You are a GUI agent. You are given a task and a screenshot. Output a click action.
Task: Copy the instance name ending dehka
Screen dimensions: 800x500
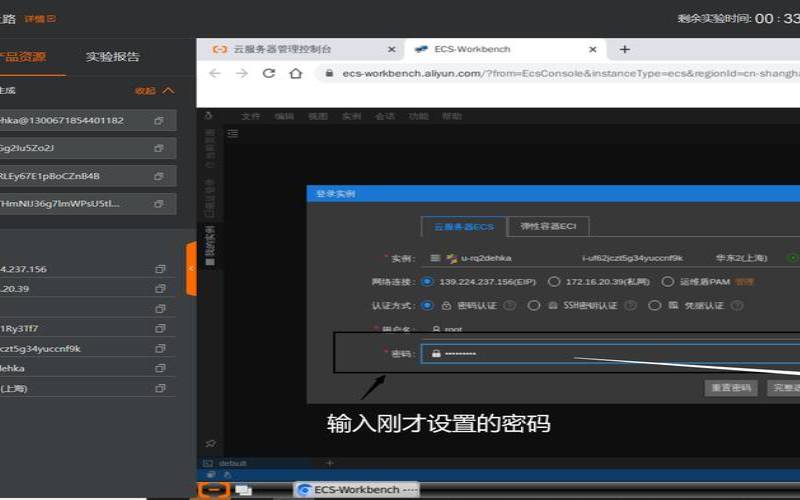(x=160, y=368)
